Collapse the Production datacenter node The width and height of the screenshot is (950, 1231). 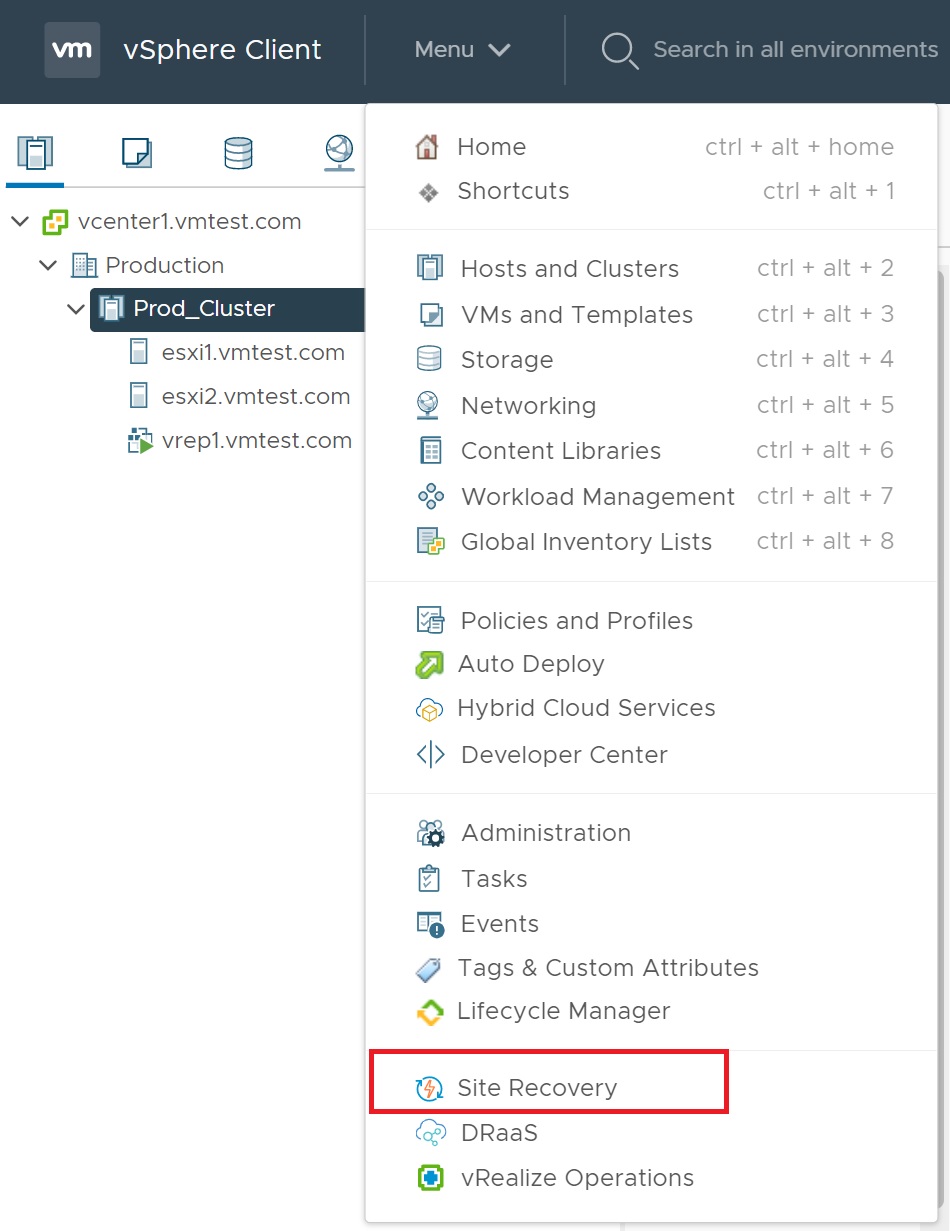48,265
